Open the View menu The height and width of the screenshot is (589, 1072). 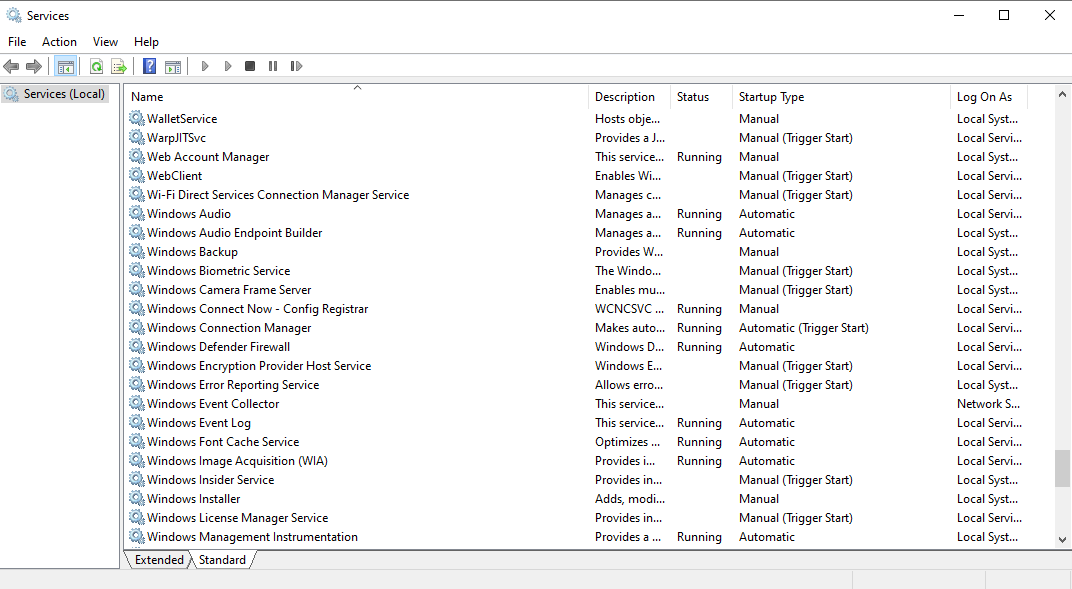click(x=105, y=42)
